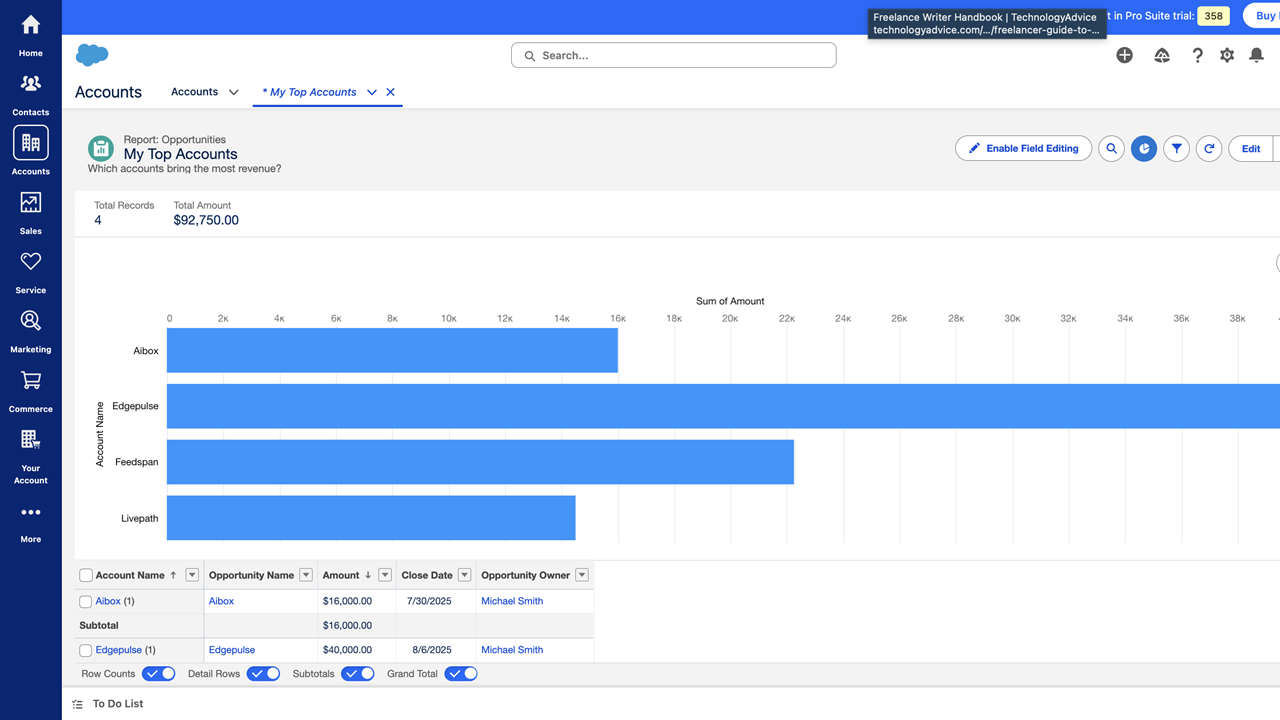Select the Accounts sidebar icon

click(31, 143)
